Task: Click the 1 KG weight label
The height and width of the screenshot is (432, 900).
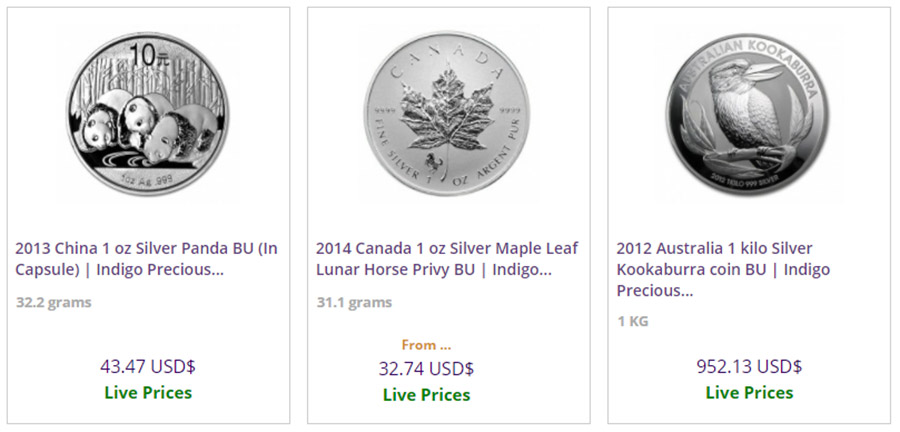Action: click(x=633, y=321)
